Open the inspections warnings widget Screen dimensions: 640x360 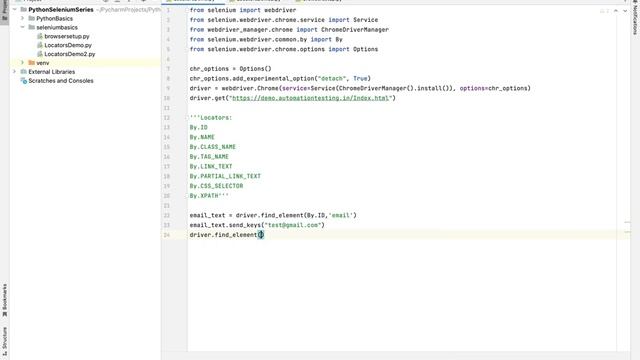(x=604, y=11)
